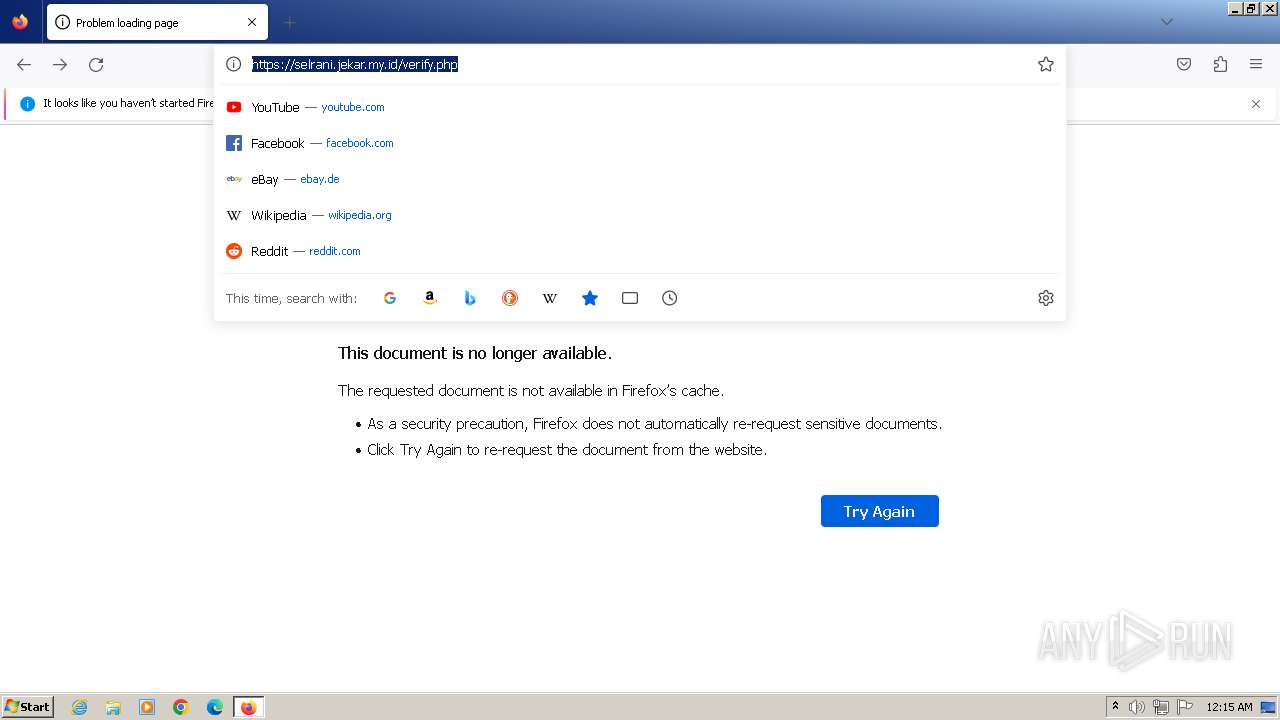Screen dimensions: 1280x720
Task: Choose the eBay suggestion
Action: tap(640, 179)
